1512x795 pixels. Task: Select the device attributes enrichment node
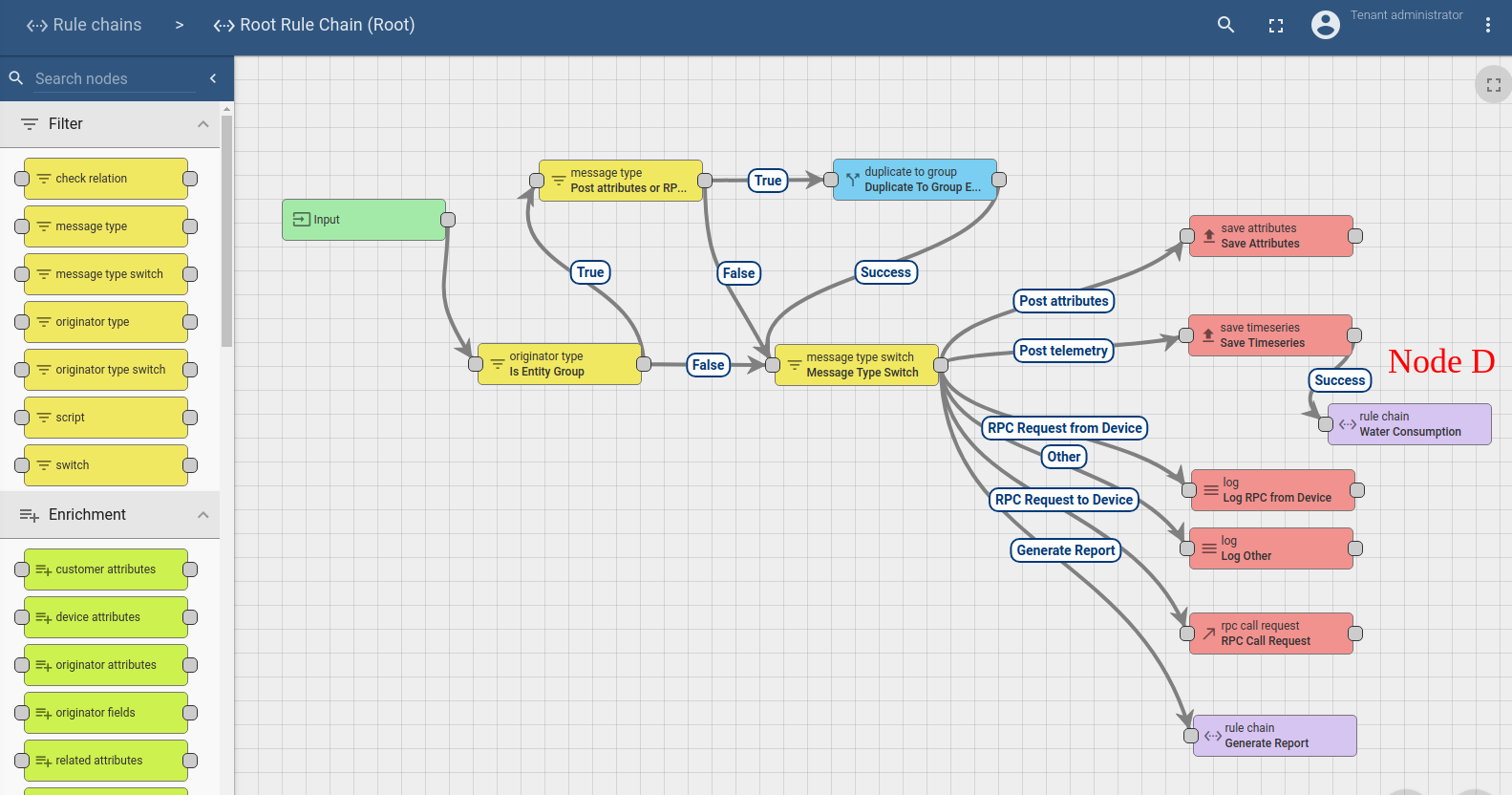point(106,617)
